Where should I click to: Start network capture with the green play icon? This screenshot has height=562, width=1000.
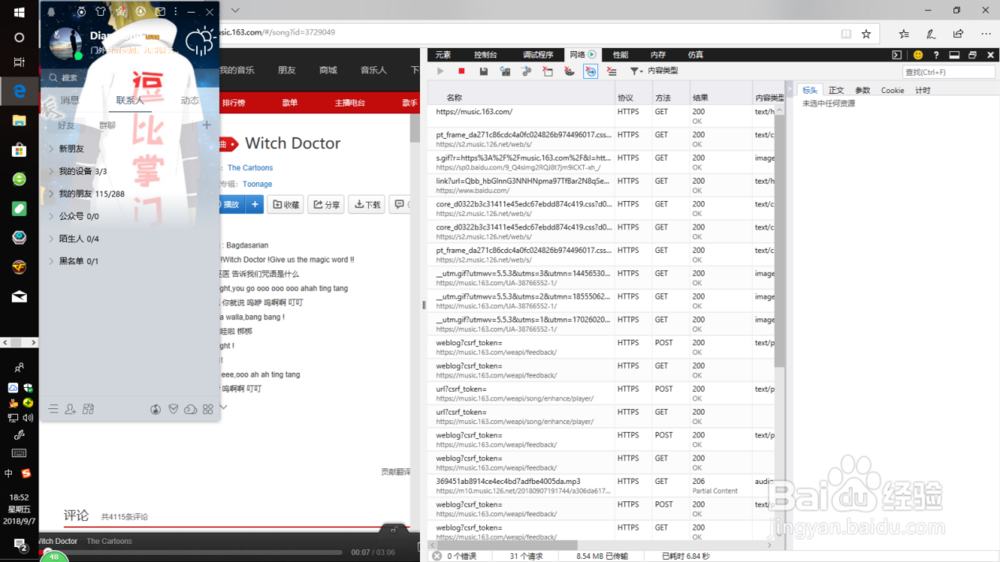point(440,71)
